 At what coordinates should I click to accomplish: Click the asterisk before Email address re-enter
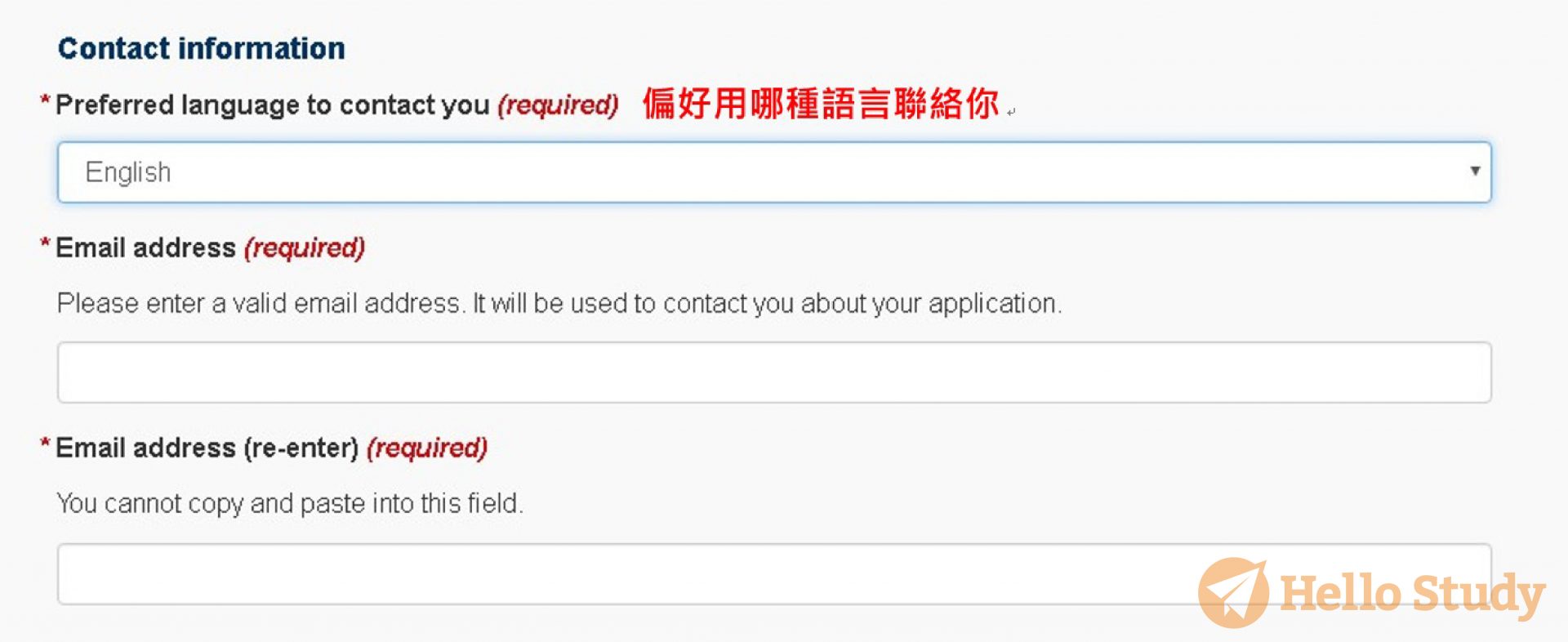click(45, 441)
